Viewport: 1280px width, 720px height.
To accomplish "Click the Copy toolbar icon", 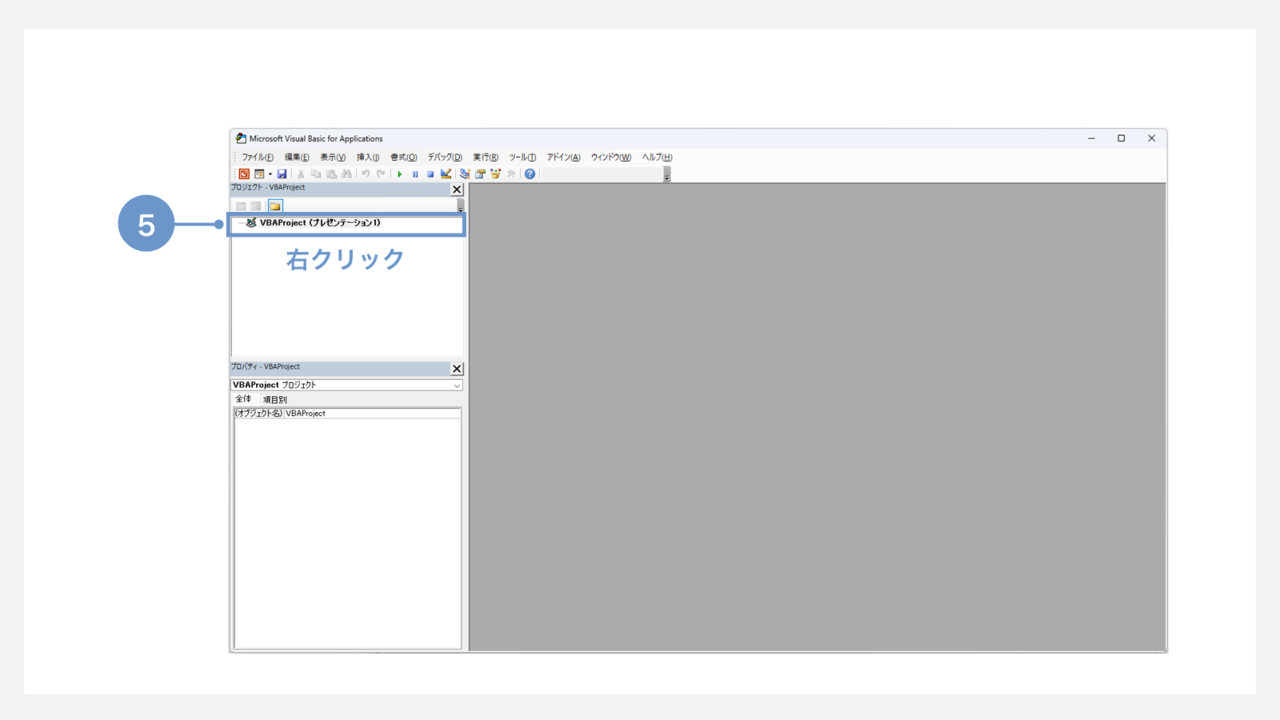I will [316, 174].
